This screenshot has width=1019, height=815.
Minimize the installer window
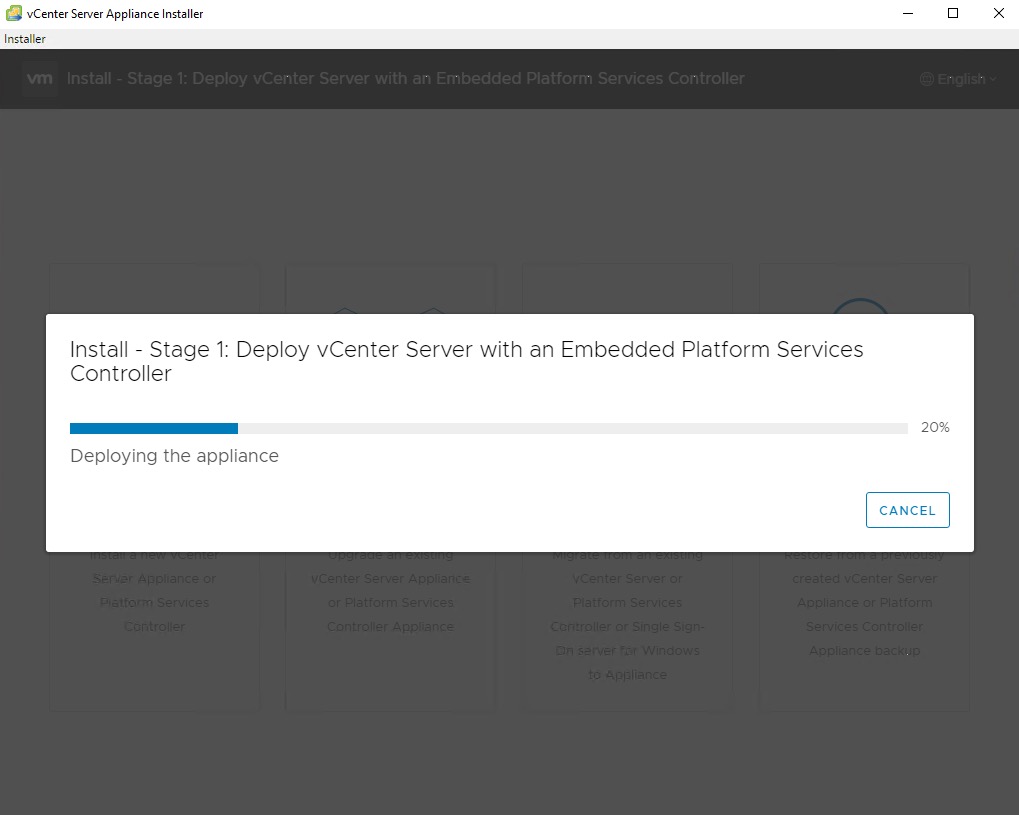(908, 14)
